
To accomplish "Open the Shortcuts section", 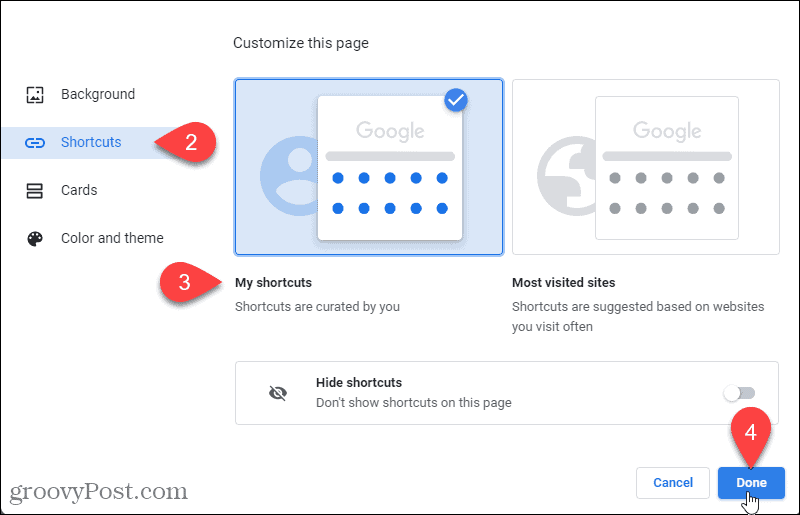I will (91, 142).
